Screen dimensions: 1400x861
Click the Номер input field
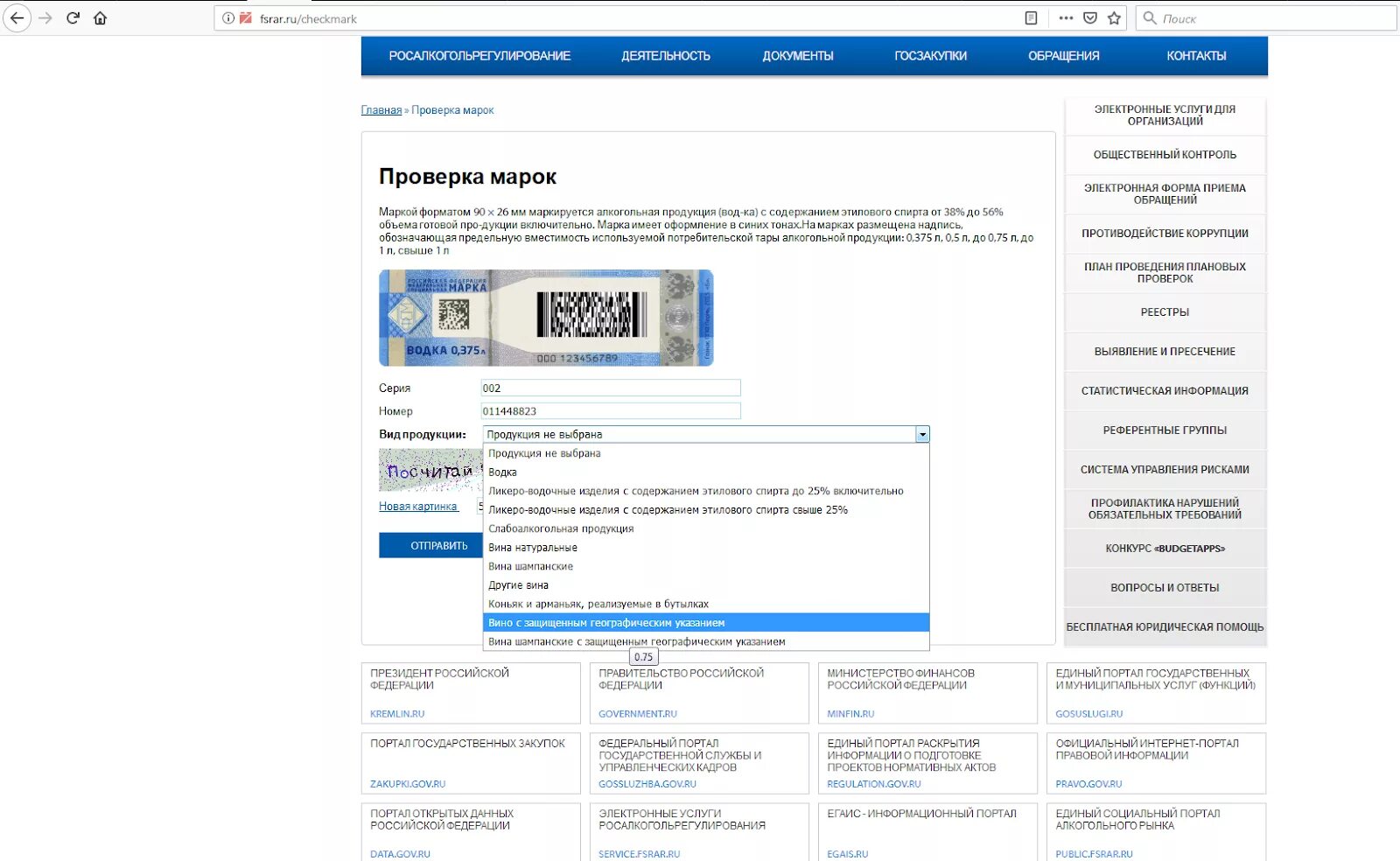tap(611, 411)
